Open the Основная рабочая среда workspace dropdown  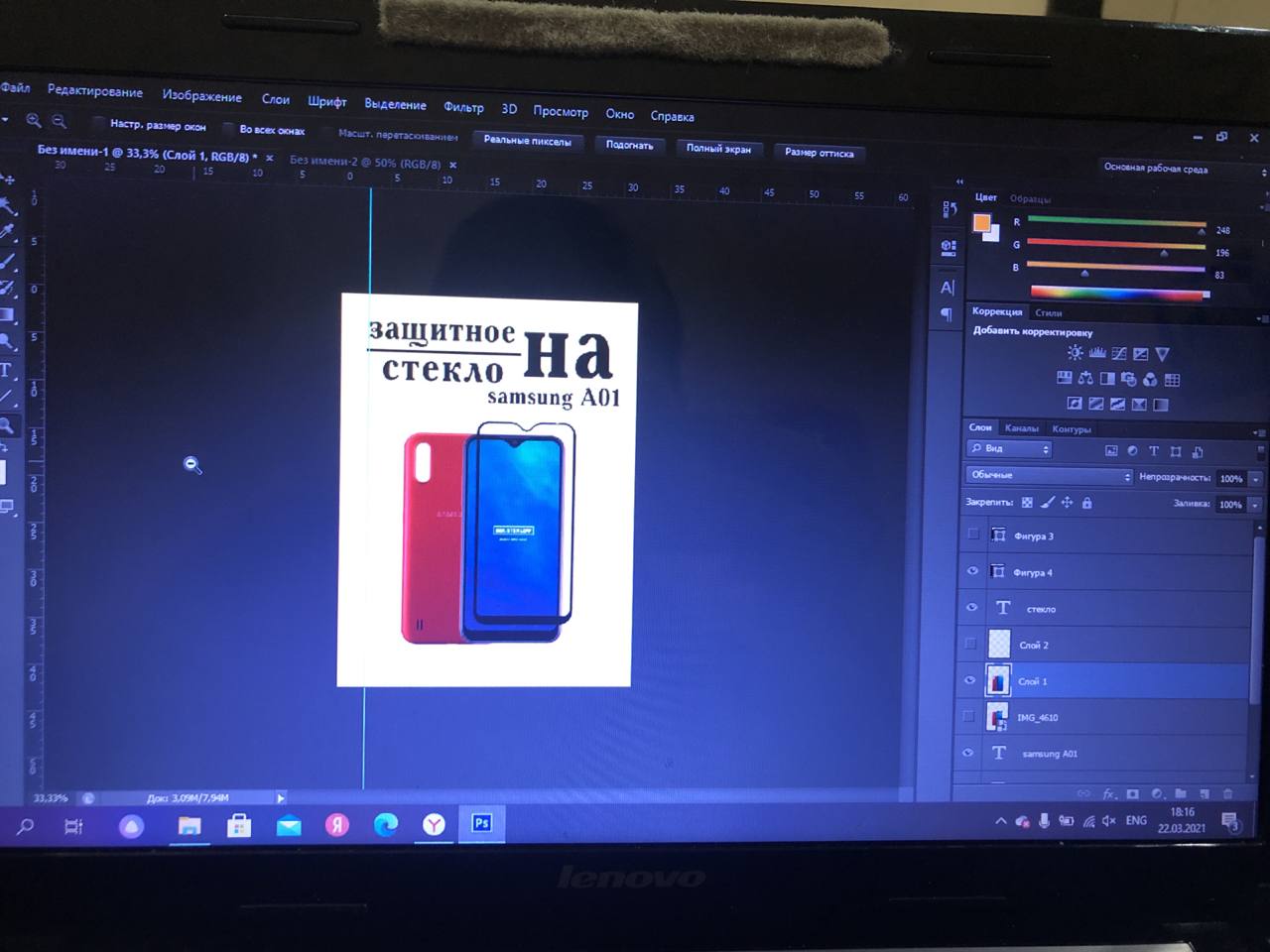[x=1184, y=170]
